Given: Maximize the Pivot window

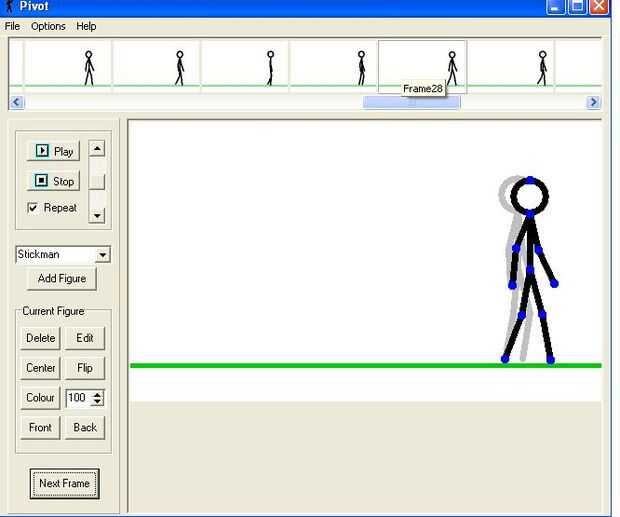Looking at the screenshot, I should click(577, 7).
